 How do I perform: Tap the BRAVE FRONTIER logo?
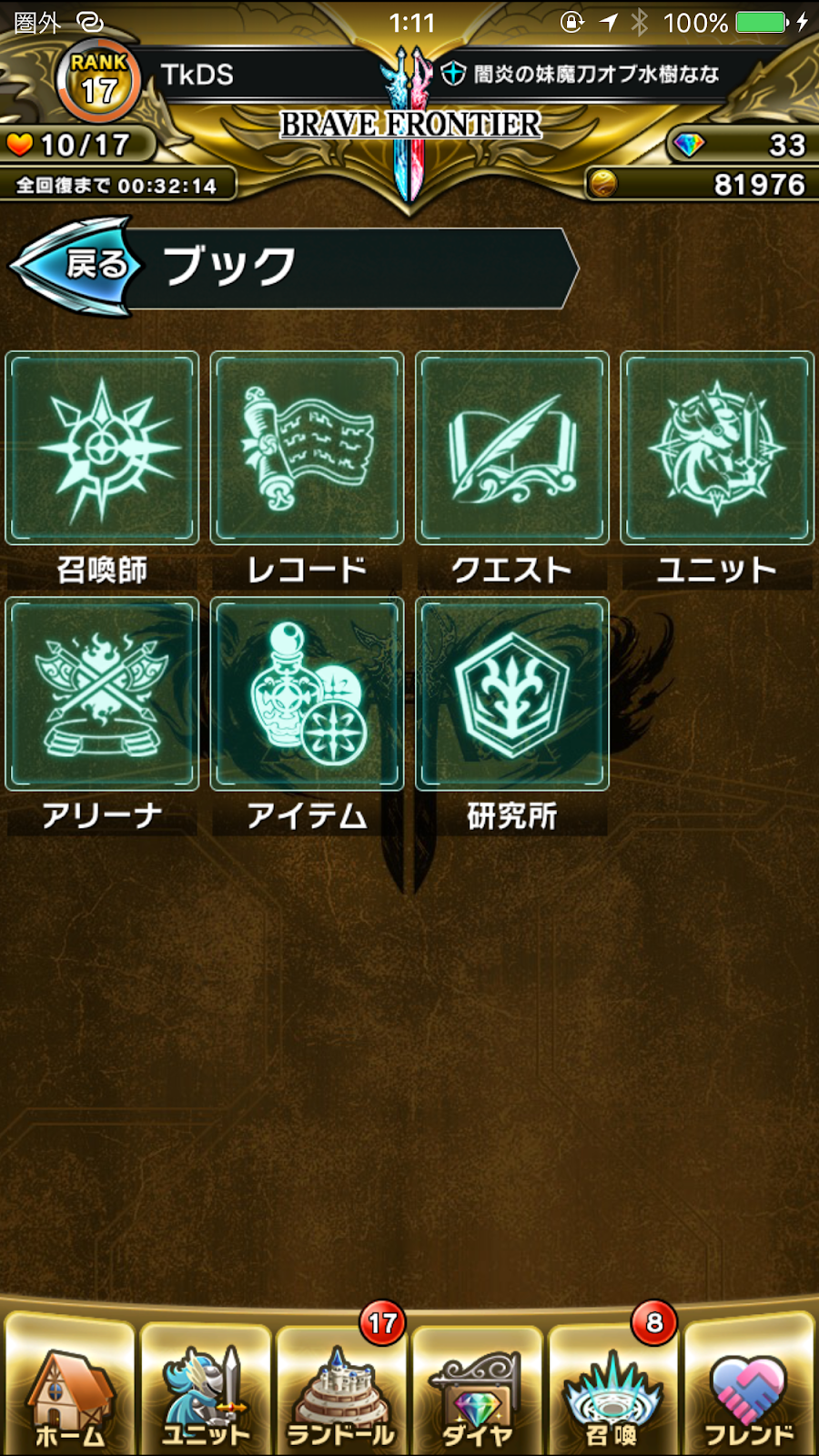[x=410, y=124]
